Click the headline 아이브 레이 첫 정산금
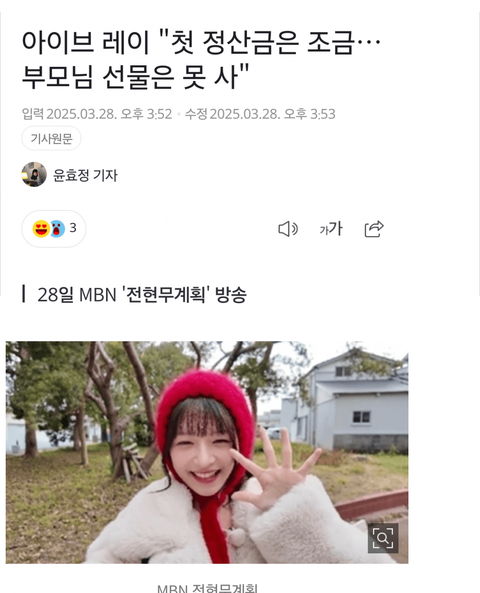 point(200,59)
